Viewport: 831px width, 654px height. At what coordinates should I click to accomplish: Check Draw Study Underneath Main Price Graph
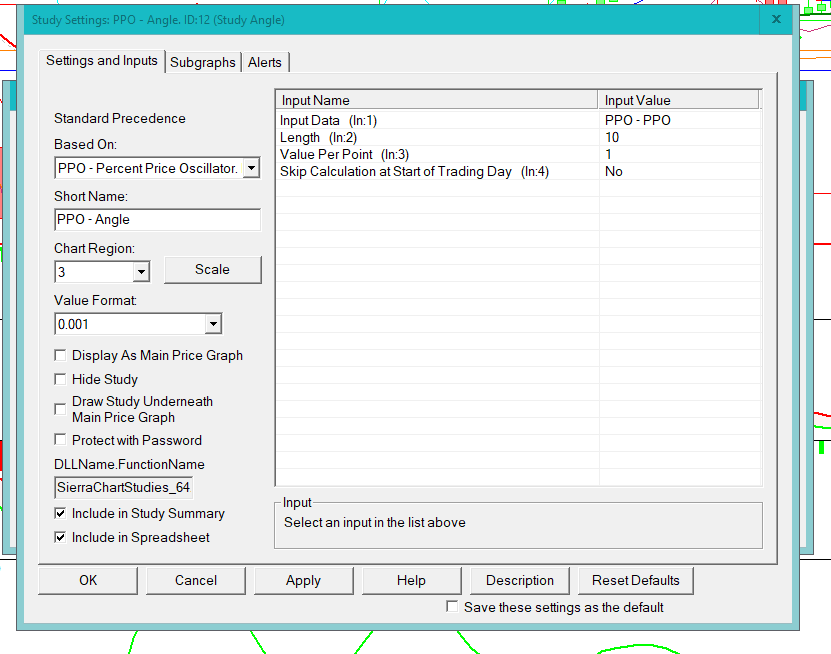[61, 409]
